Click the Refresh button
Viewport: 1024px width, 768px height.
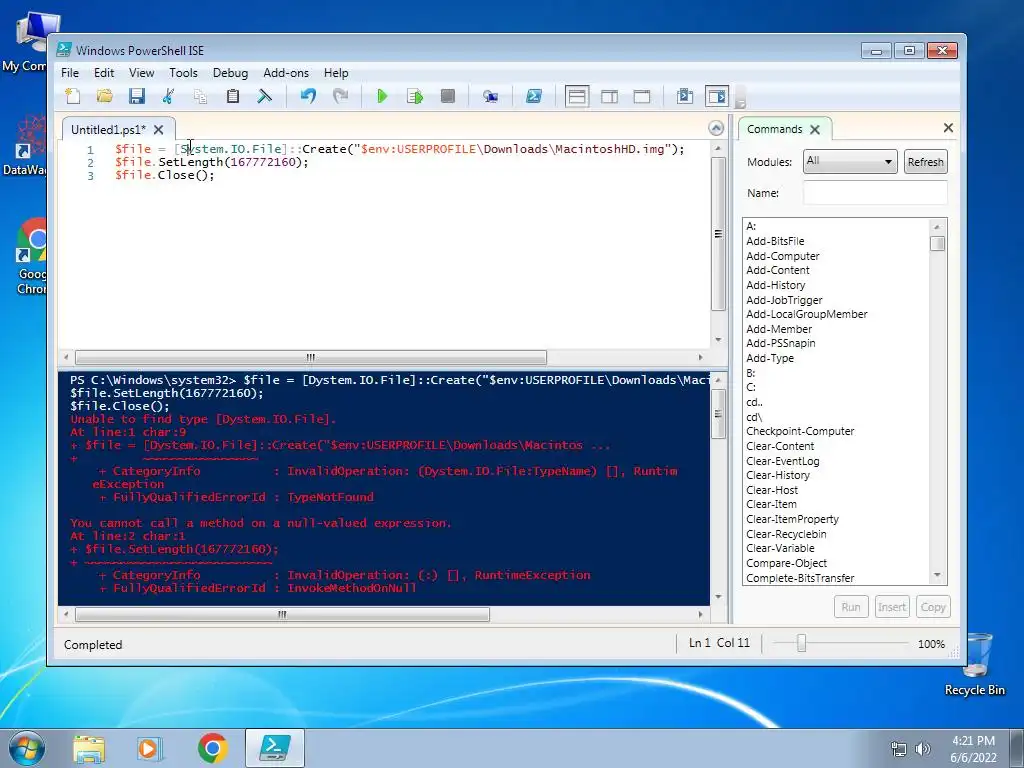point(925,162)
